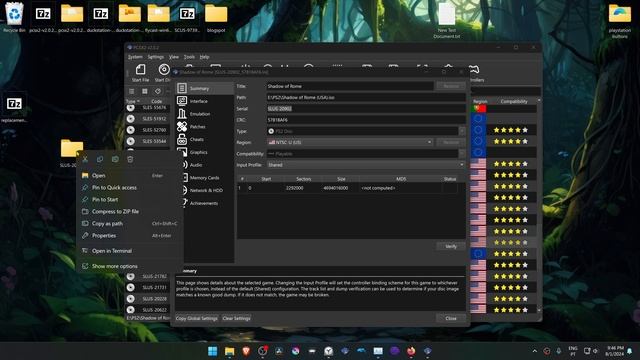This screenshot has height=360, width=640.
Task: Open the System menu in PCSX2
Action: tap(135, 57)
